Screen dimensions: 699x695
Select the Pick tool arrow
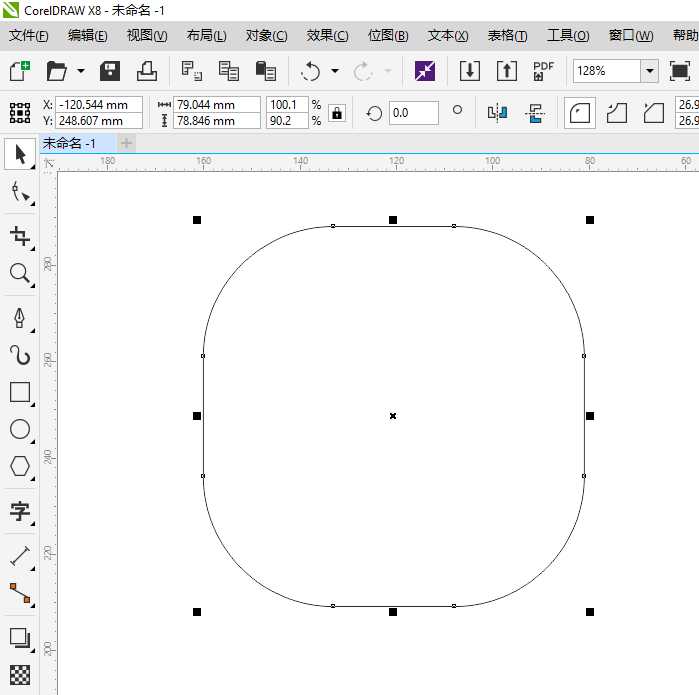point(19,154)
